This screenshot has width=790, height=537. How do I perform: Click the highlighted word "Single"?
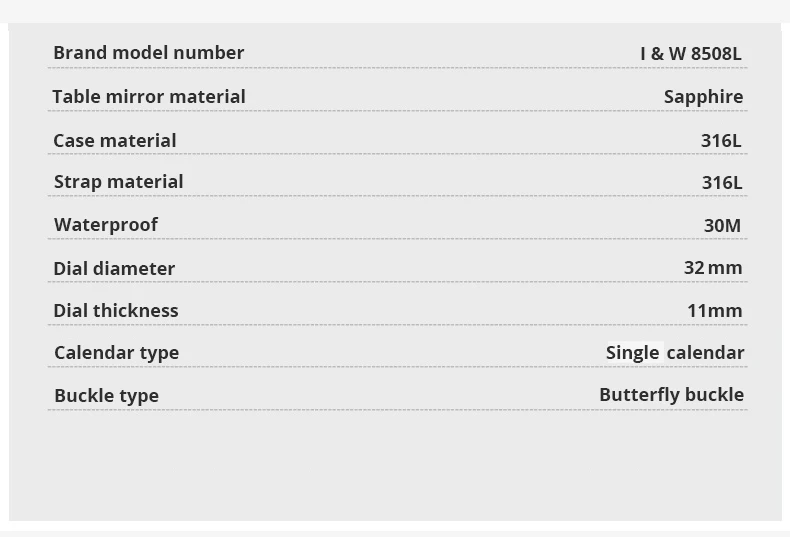pos(632,353)
